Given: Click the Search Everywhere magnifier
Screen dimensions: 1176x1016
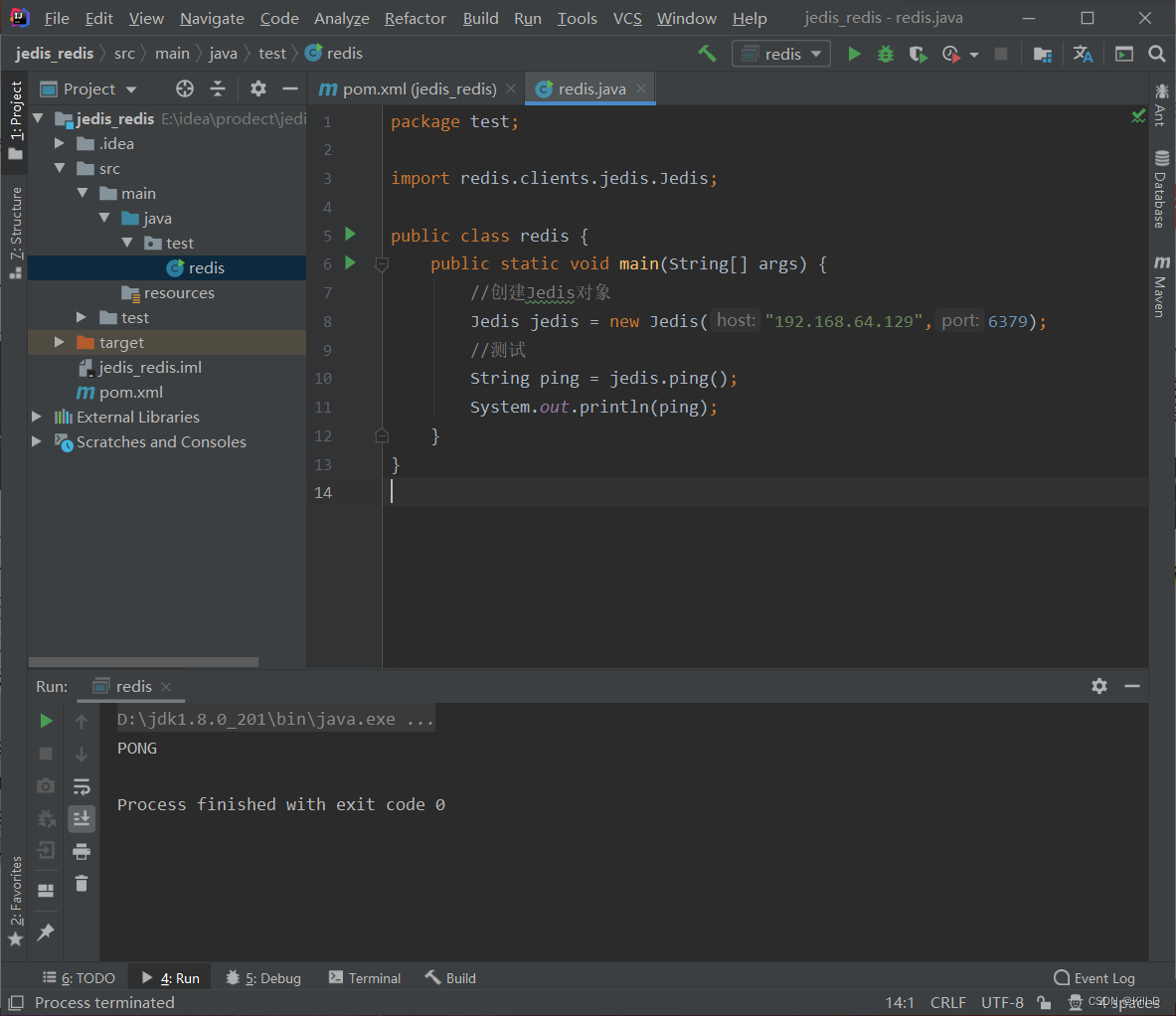Looking at the screenshot, I should pos(1156,54).
